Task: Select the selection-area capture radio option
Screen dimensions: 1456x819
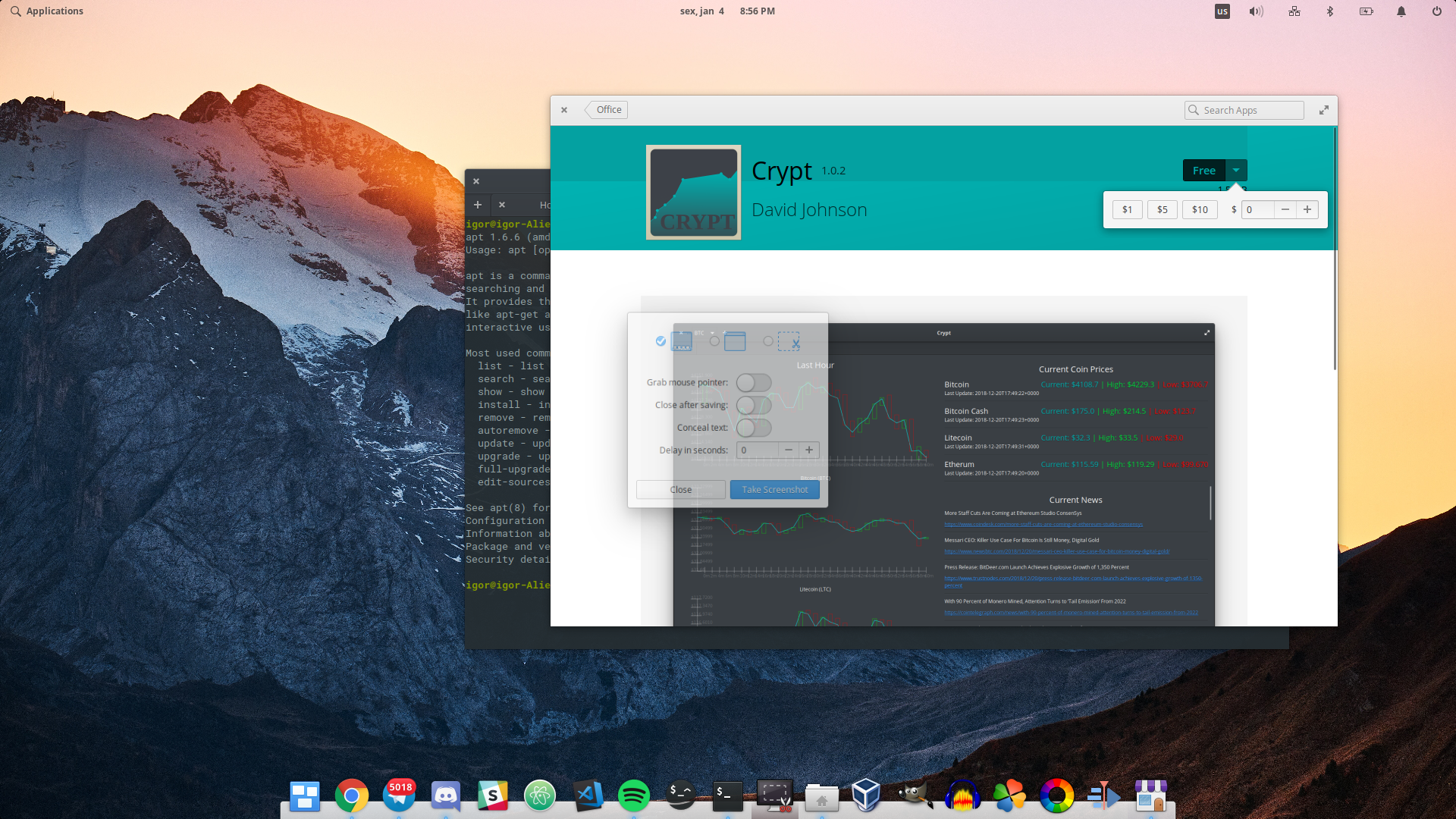Action: click(x=768, y=341)
